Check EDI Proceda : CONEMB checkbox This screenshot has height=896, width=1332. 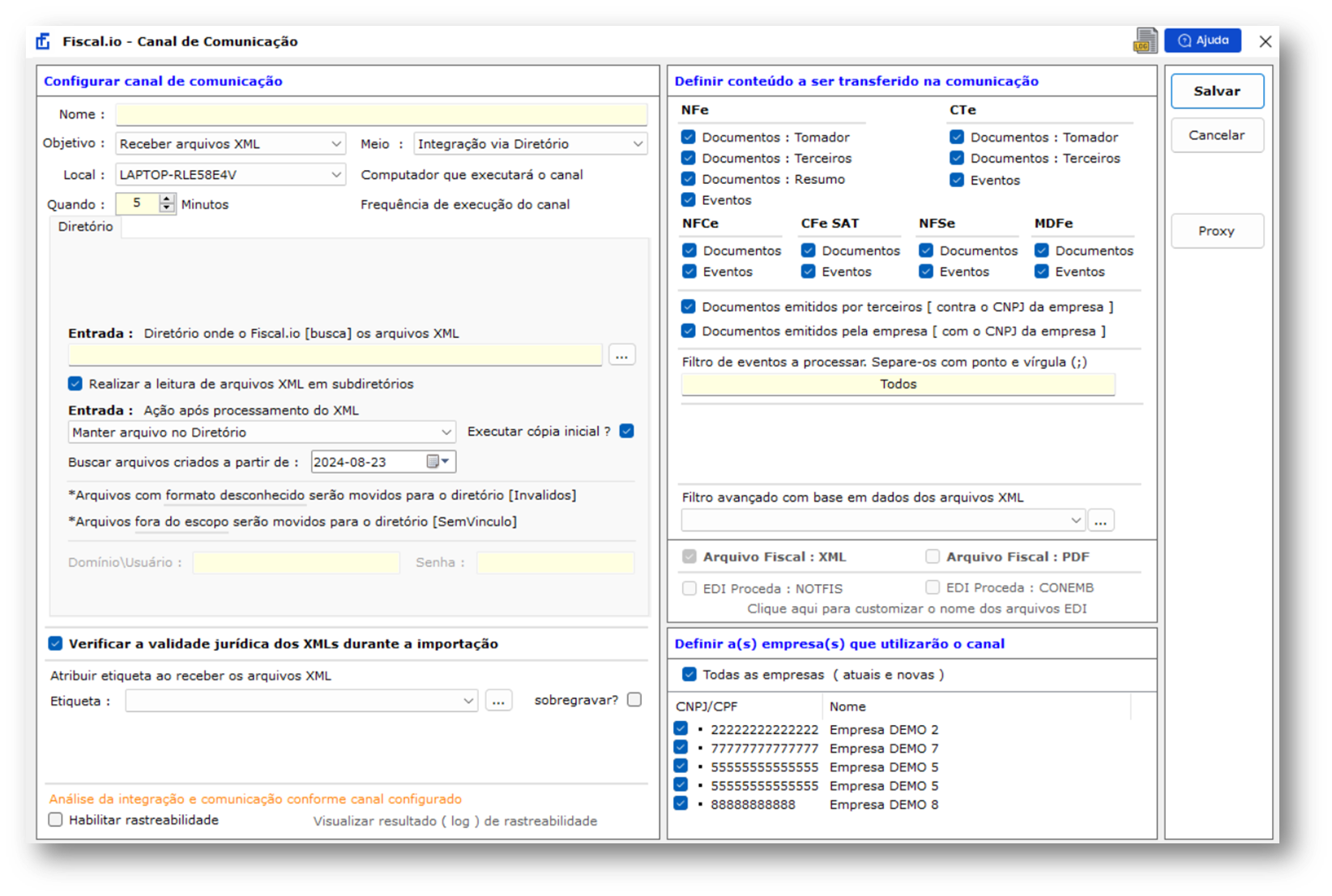(x=933, y=587)
